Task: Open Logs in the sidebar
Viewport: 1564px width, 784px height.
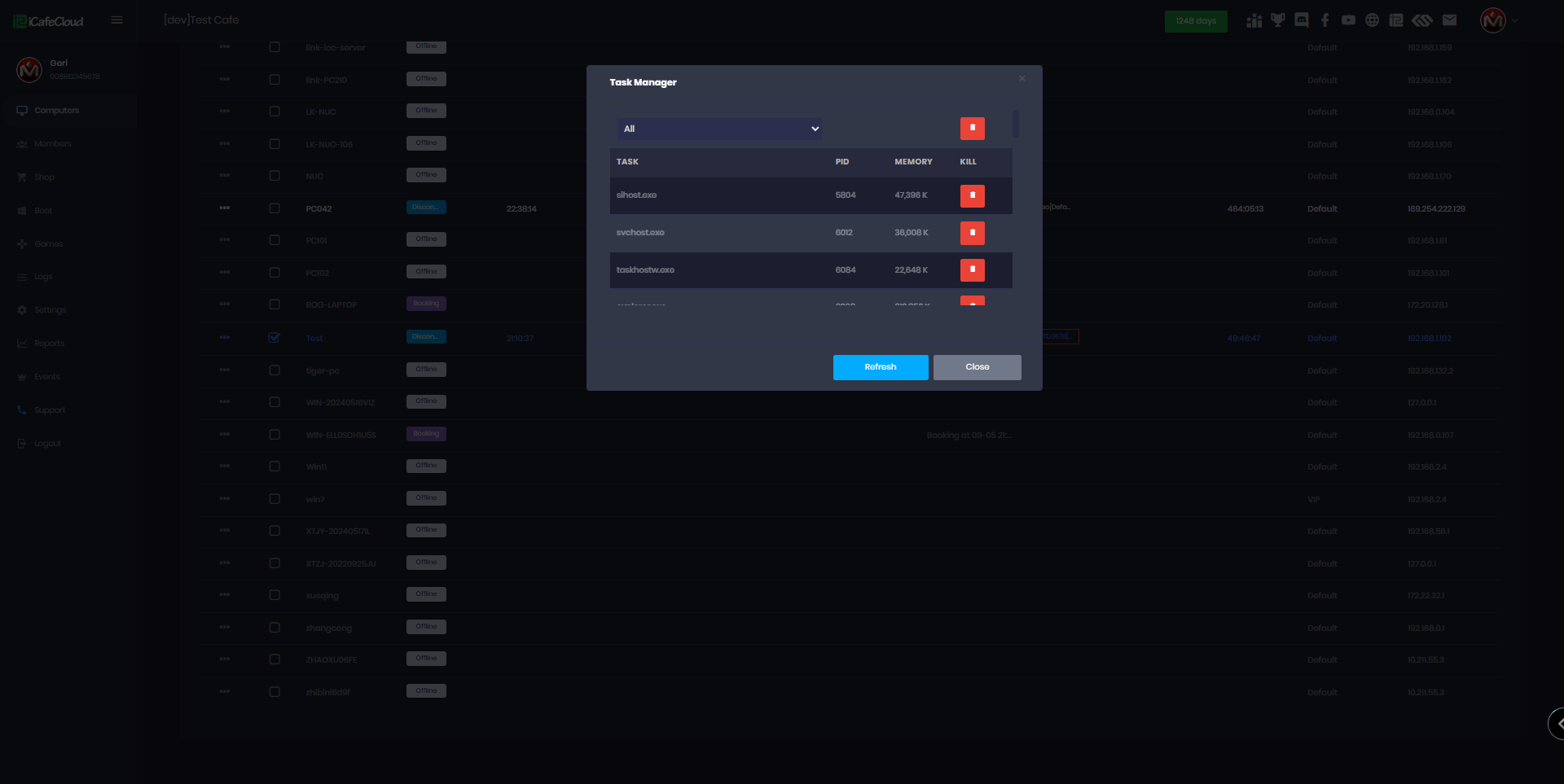Action: [x=42, y=277]
